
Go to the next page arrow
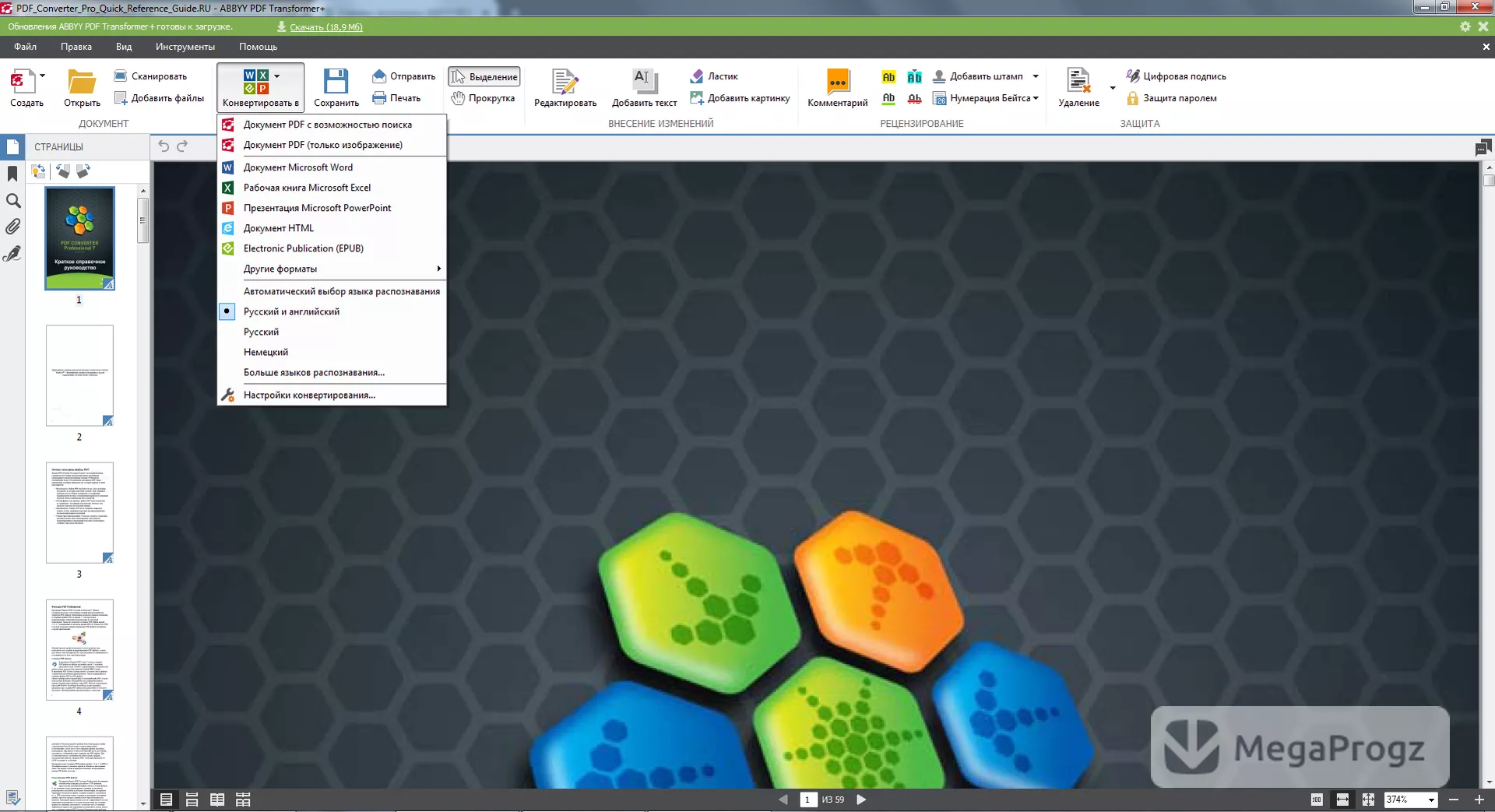tap(861, 800)
